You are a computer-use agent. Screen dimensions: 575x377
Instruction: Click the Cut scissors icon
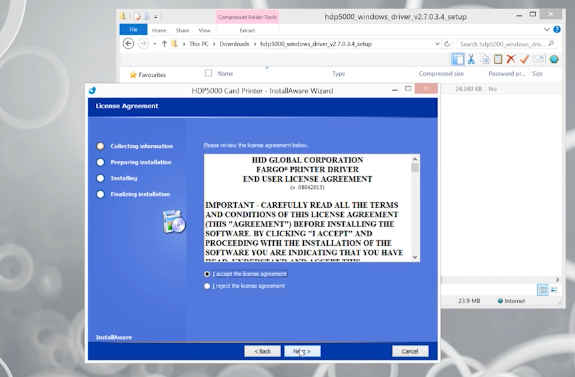click(x=471, y=59)
